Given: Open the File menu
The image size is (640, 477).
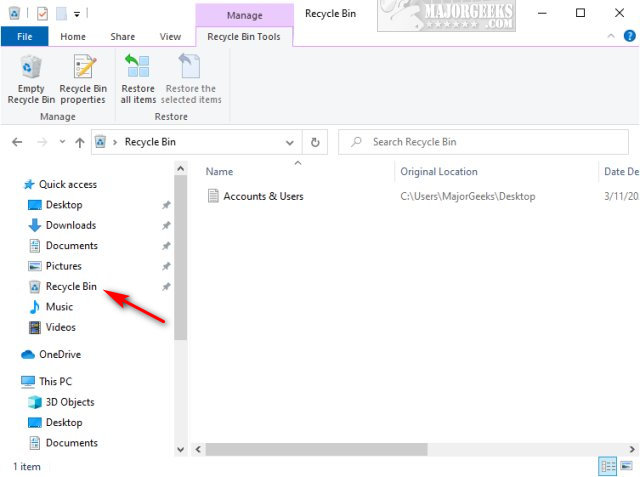Looking at the screenshot, I should 24,37.
